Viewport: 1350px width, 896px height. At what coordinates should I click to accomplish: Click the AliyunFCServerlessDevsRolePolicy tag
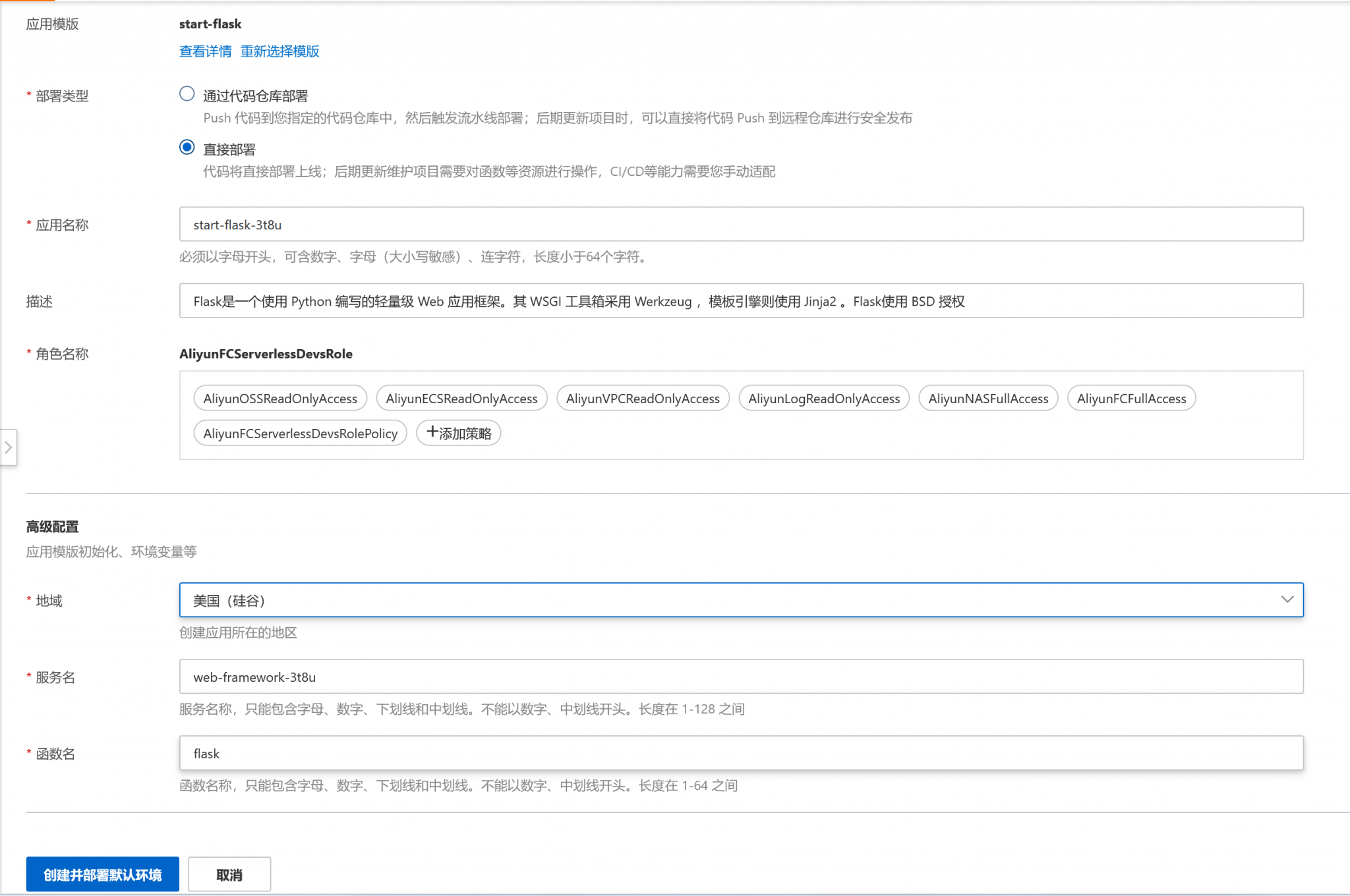[300, 433]
